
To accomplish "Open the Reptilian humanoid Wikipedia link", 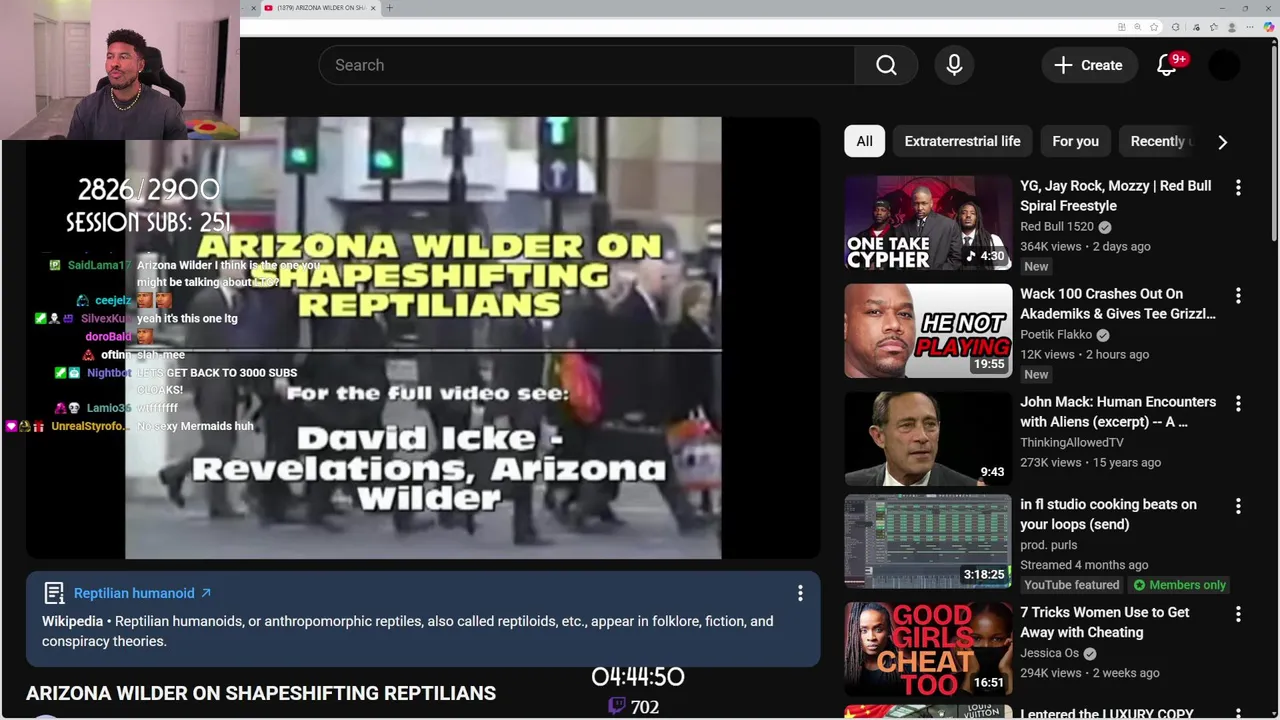I will 142,593.
